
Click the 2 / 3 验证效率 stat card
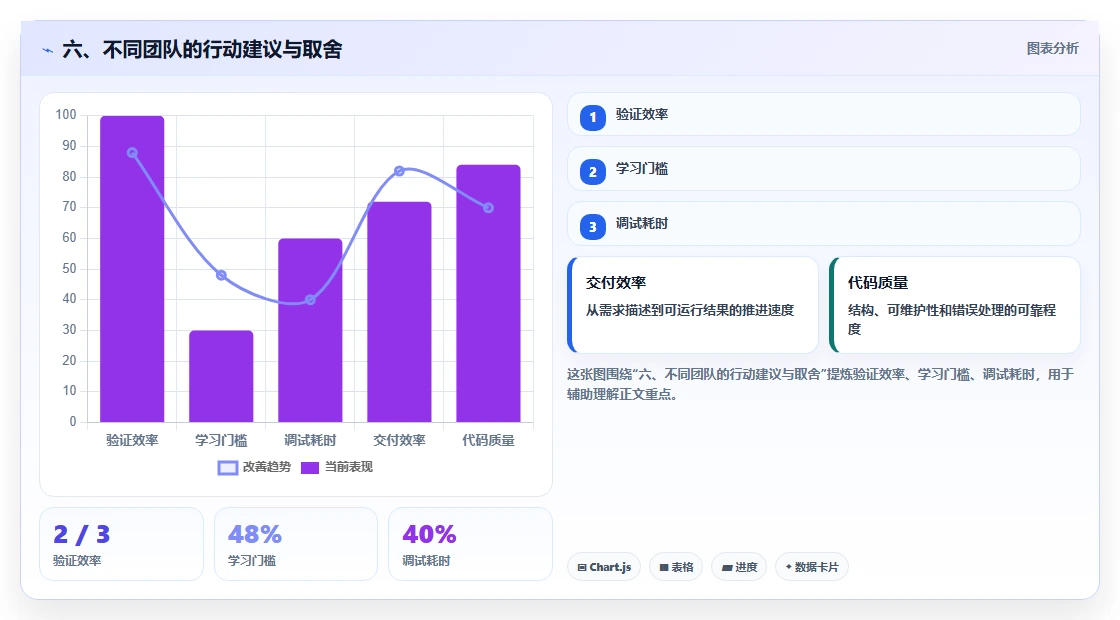tap(121, 544)
